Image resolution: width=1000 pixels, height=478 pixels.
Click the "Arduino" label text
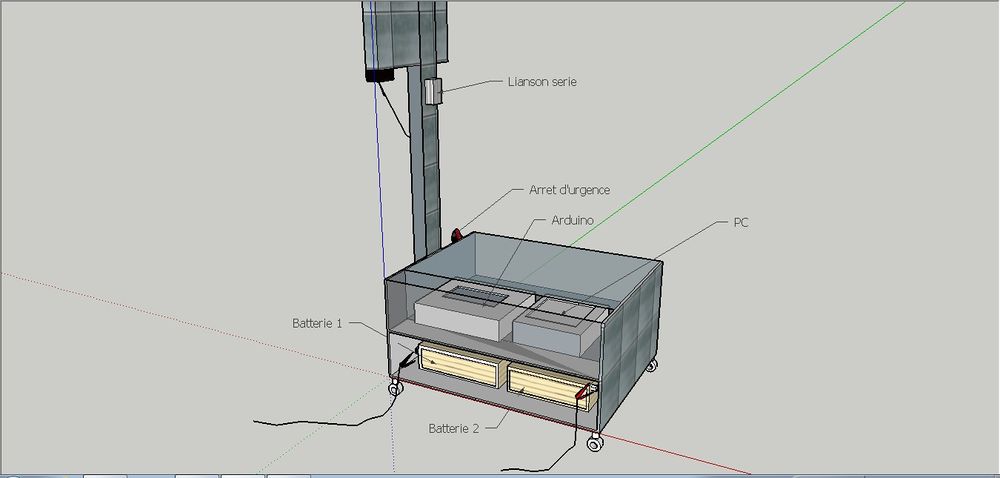pos(573,219)
